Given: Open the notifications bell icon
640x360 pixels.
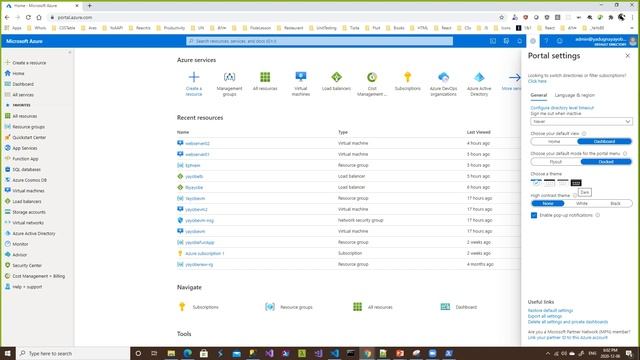Looking at the screenshot, I should click(520, 41).
